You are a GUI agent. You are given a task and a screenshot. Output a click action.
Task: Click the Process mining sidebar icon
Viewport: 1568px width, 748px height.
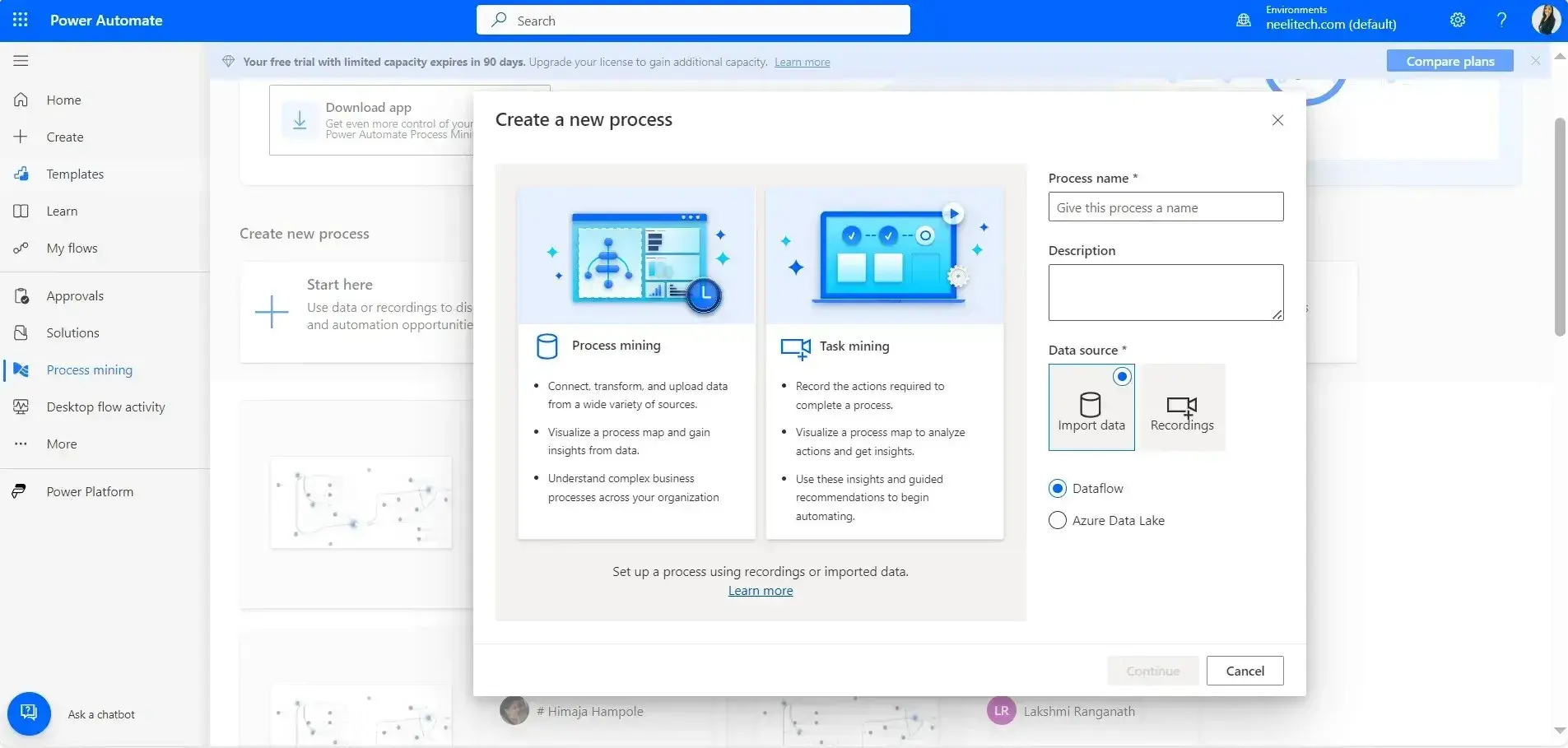(21, 369)
